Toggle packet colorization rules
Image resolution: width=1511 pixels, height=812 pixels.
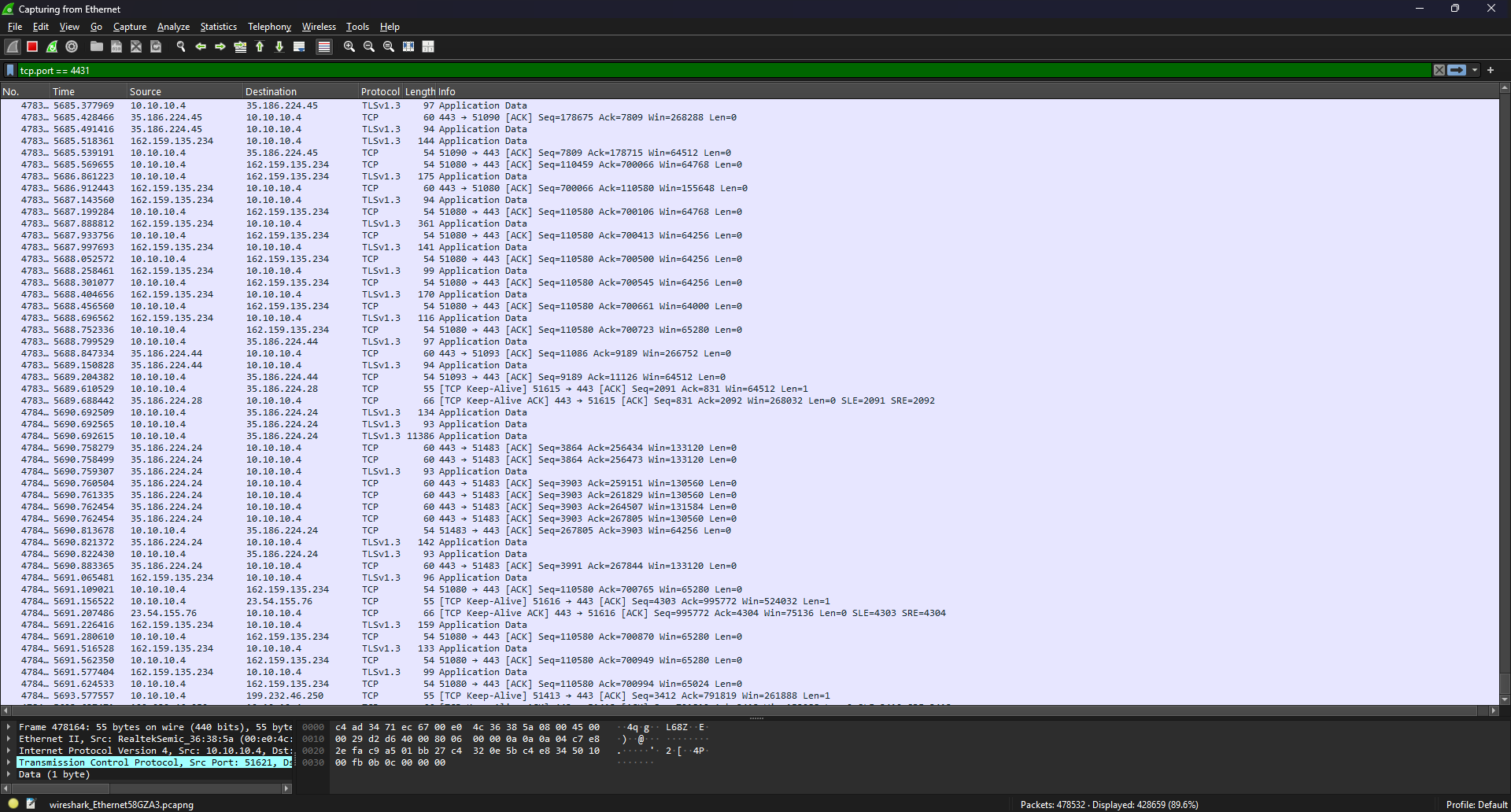(323, 47)
